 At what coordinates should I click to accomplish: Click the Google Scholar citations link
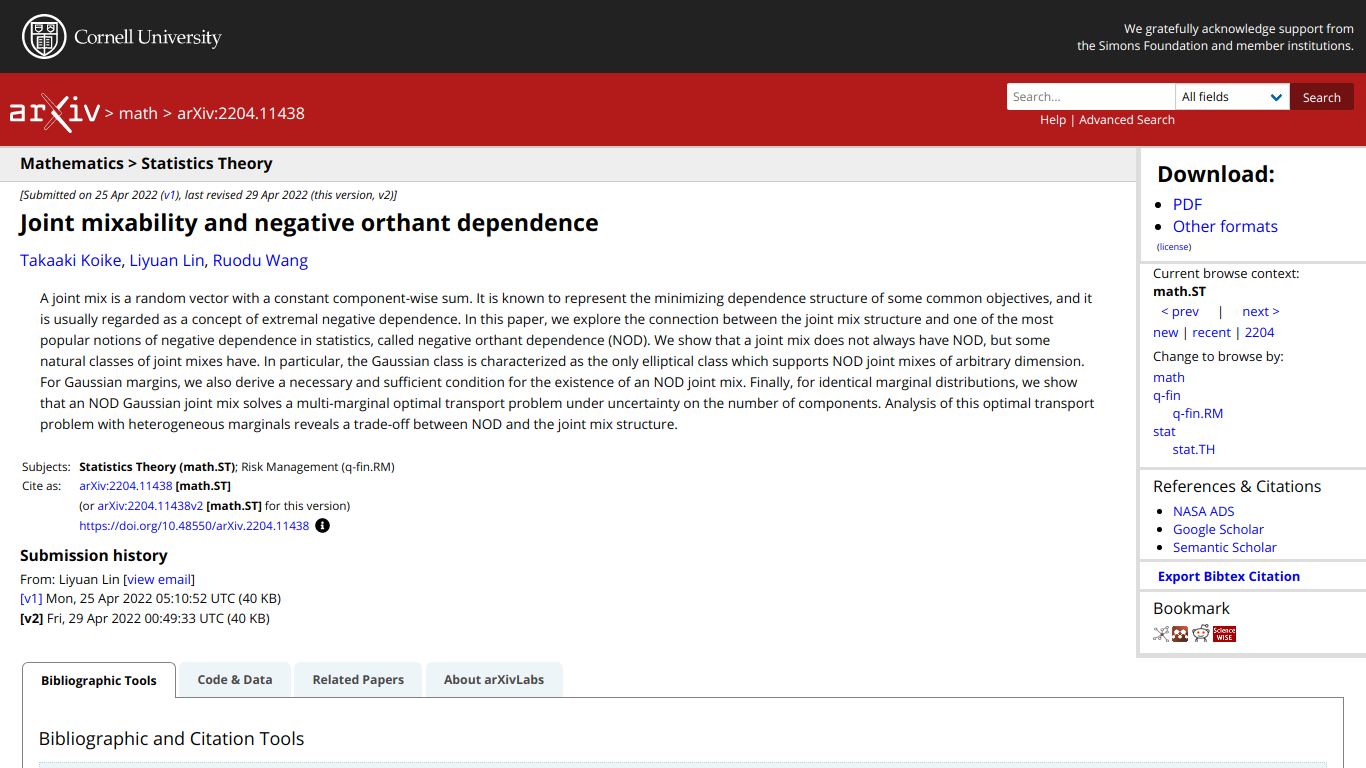click(1218, 529)
